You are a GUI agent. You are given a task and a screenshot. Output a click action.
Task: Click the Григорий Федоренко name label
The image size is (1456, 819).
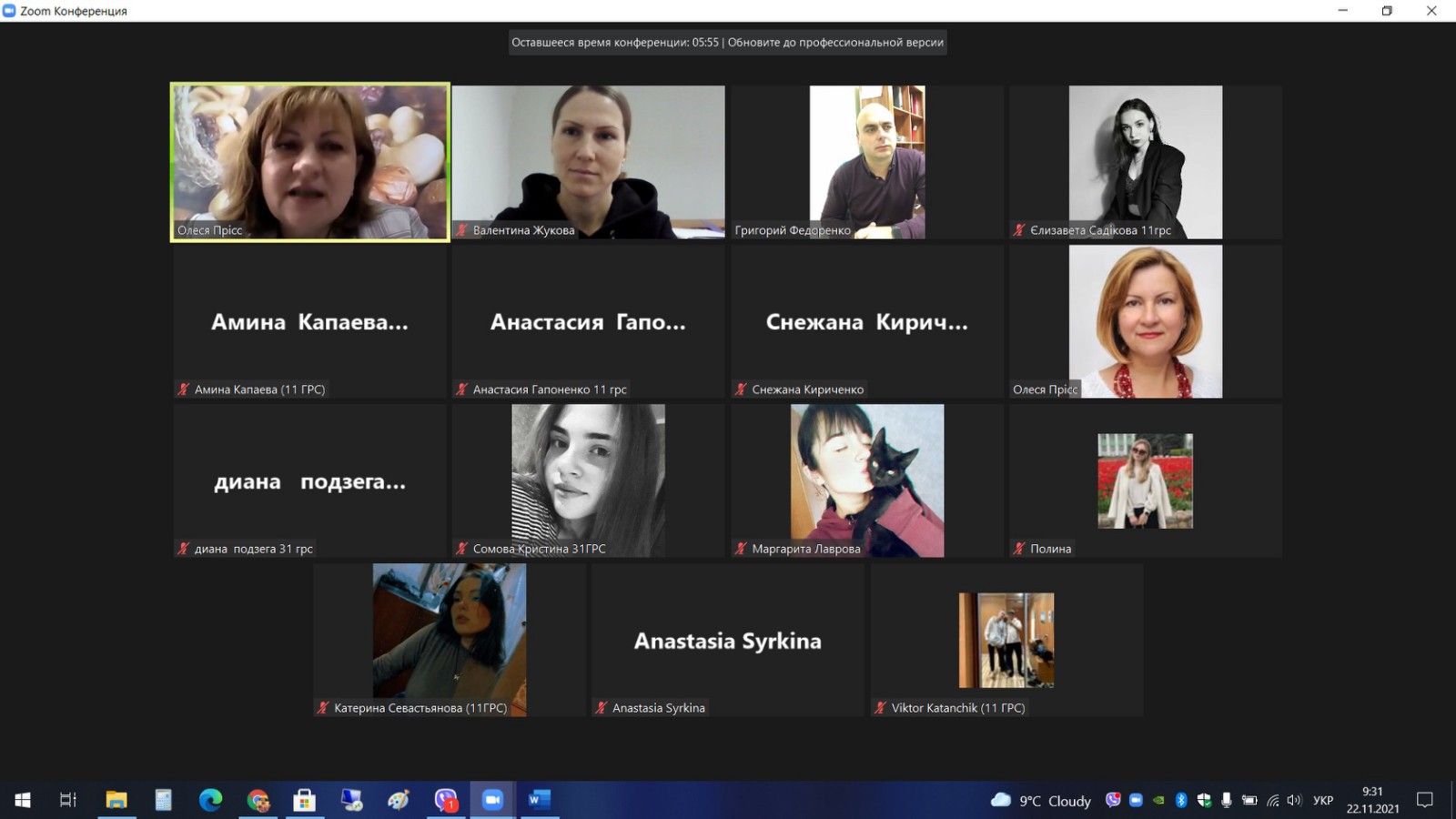[x=793, y=230]
